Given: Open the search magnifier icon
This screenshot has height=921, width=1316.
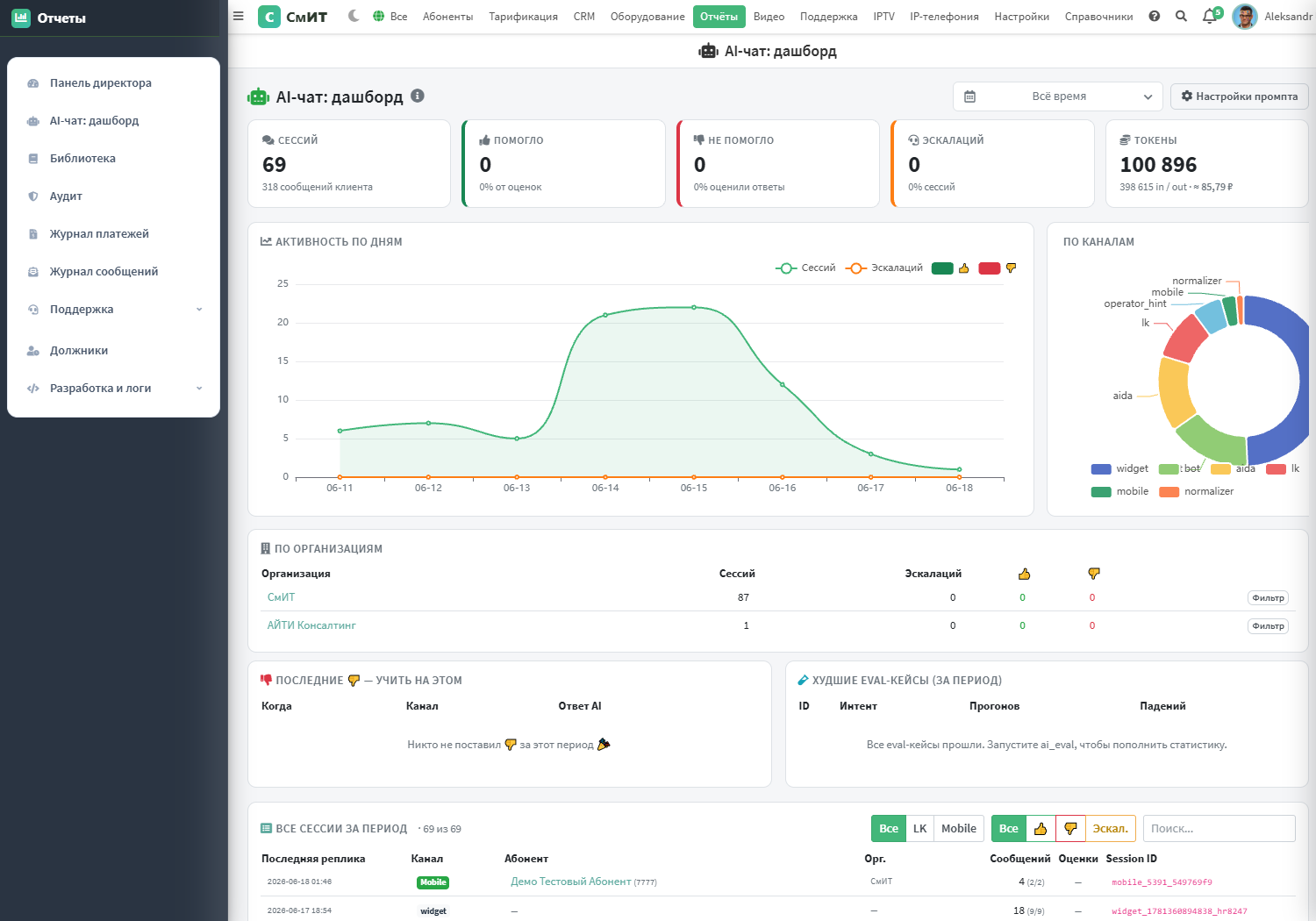Looking at the screenshot, I should (1181, 16).
